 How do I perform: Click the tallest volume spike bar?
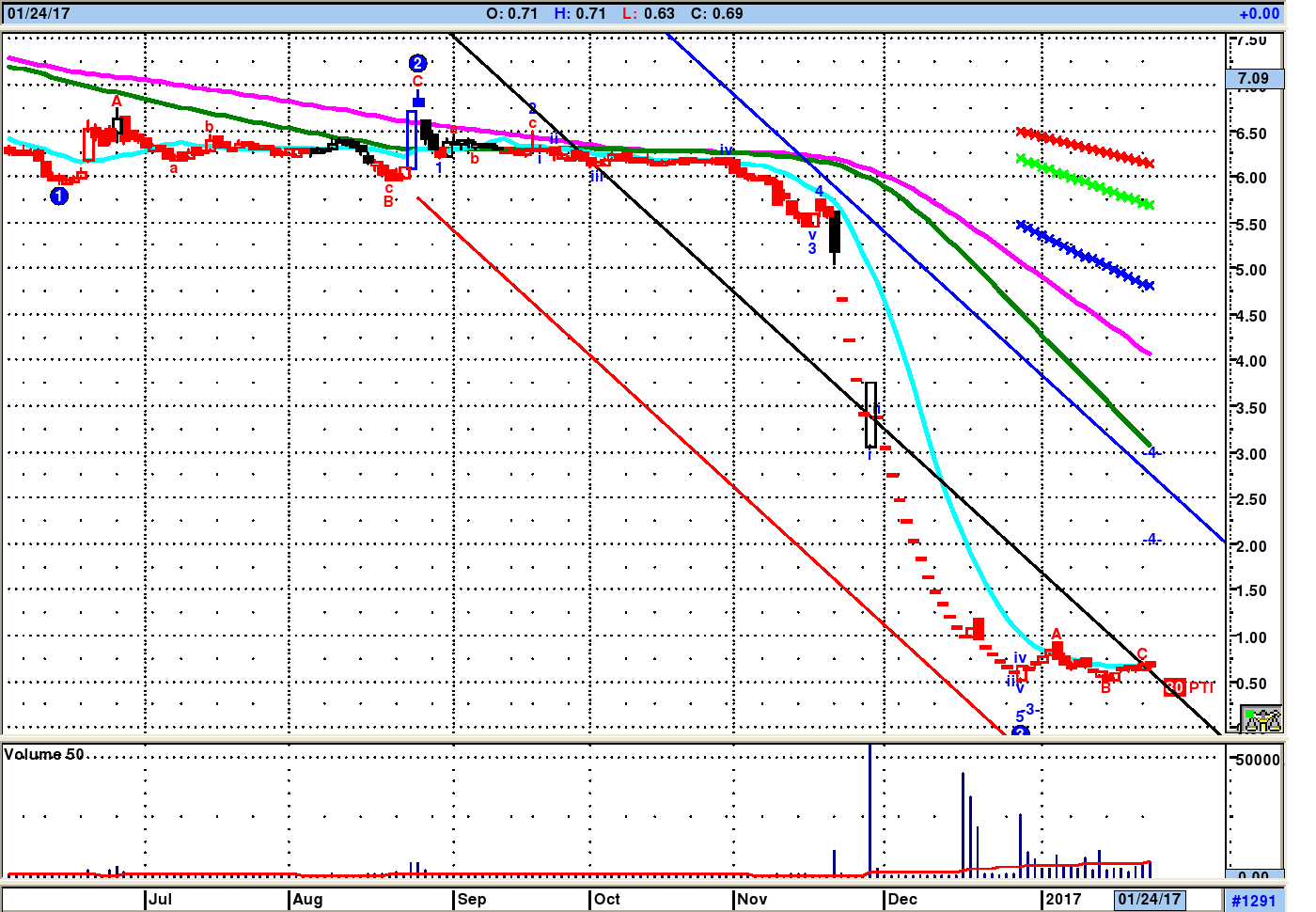(x=870, y=809)
